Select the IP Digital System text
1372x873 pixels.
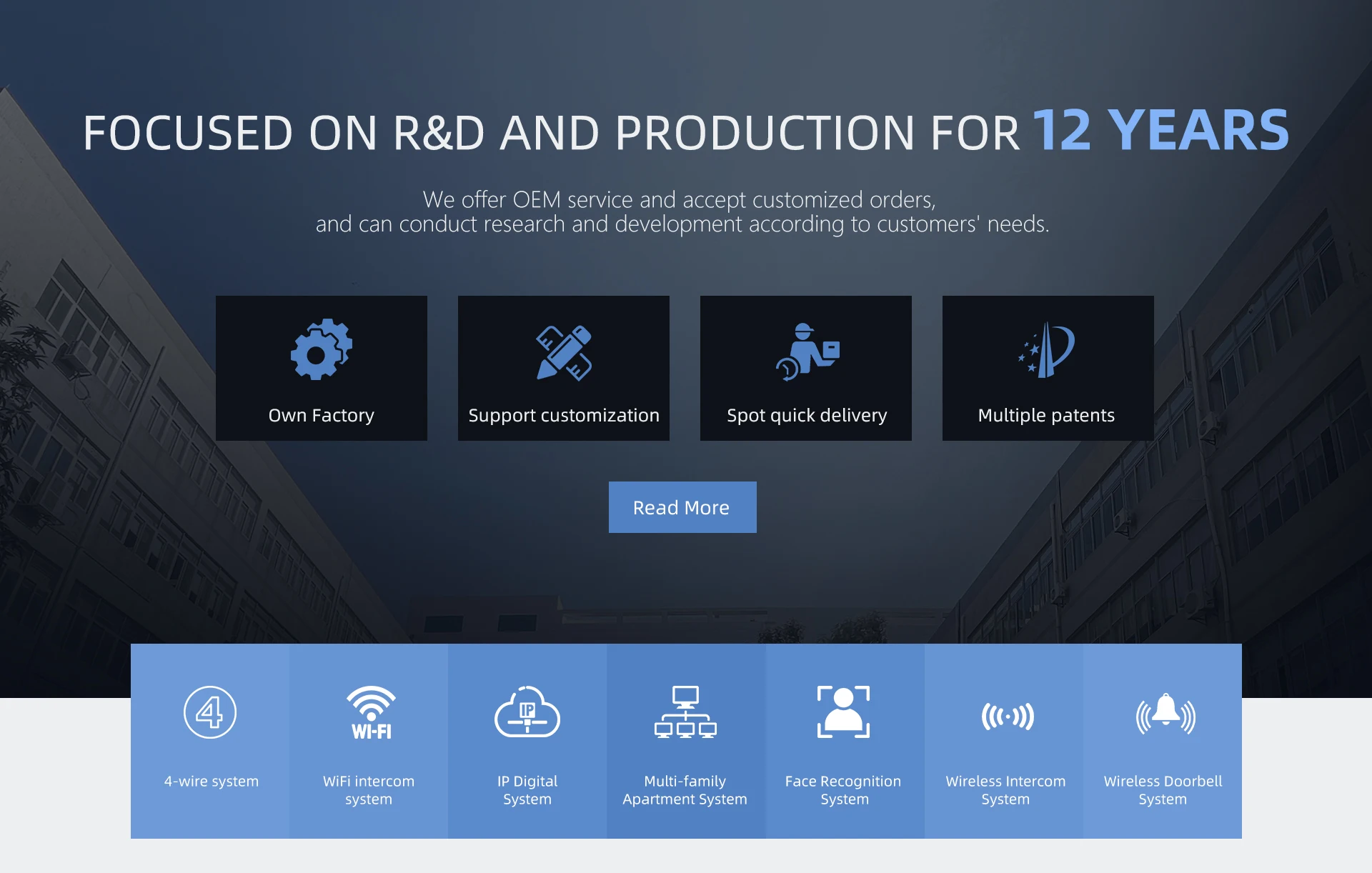pyautogui.click(x=527, y=790)
